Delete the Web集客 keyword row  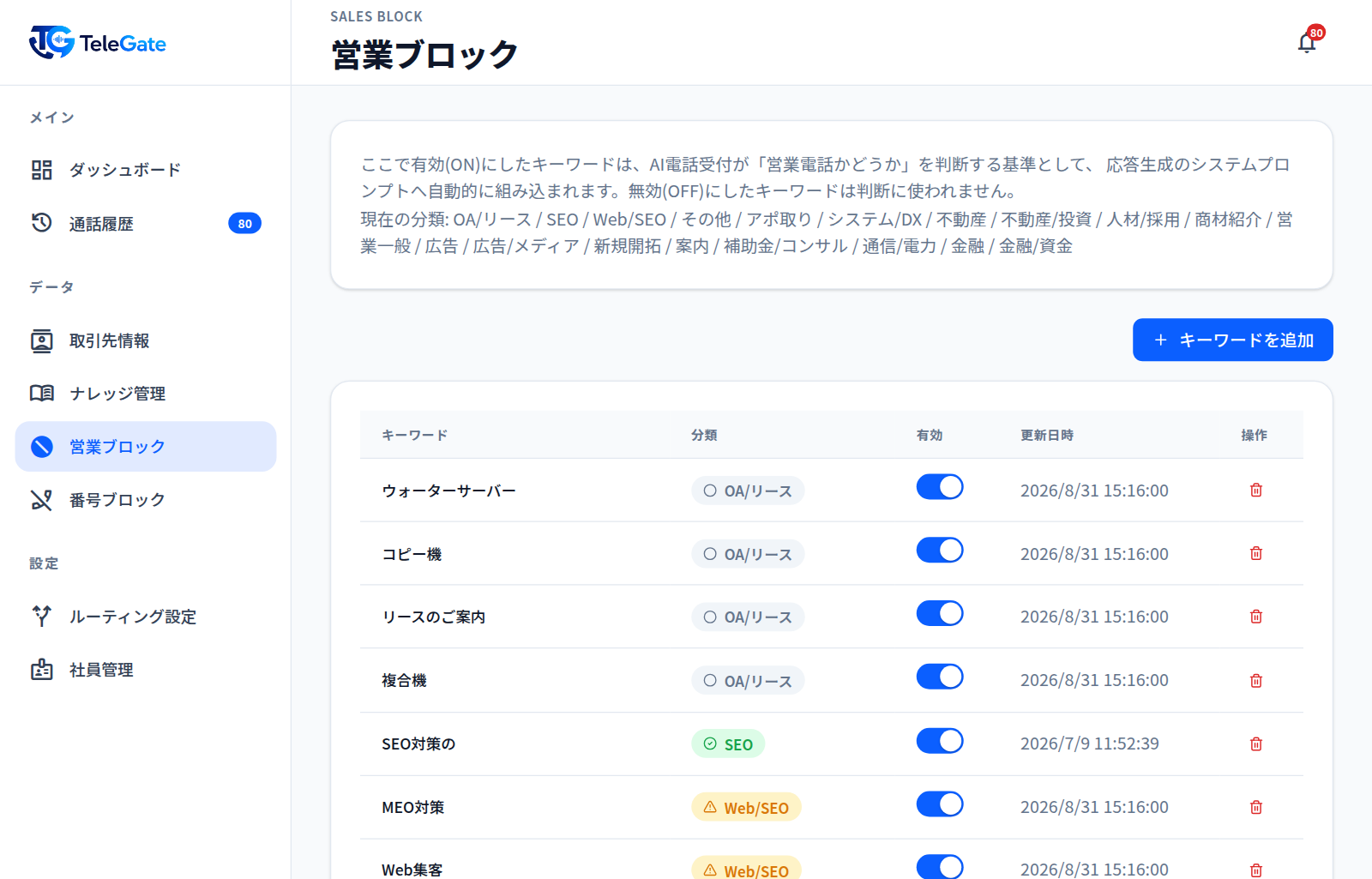click(x=1256, y=870)
